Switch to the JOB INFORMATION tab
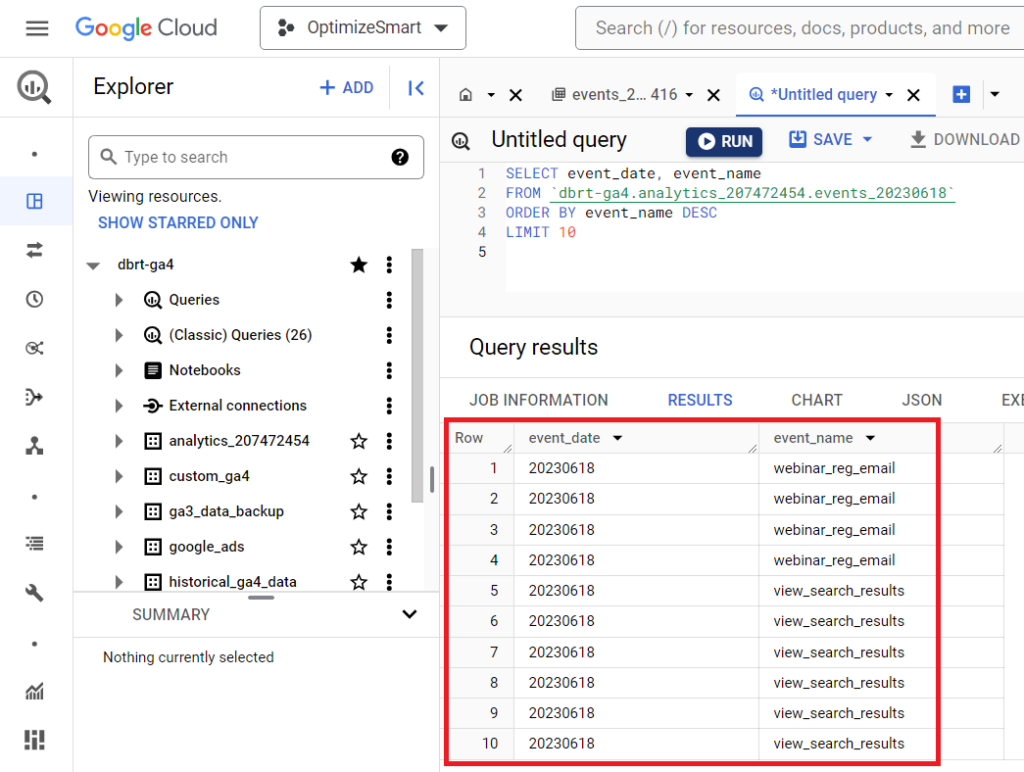This screenshot has width=1024, height=772. click(538, 400)
